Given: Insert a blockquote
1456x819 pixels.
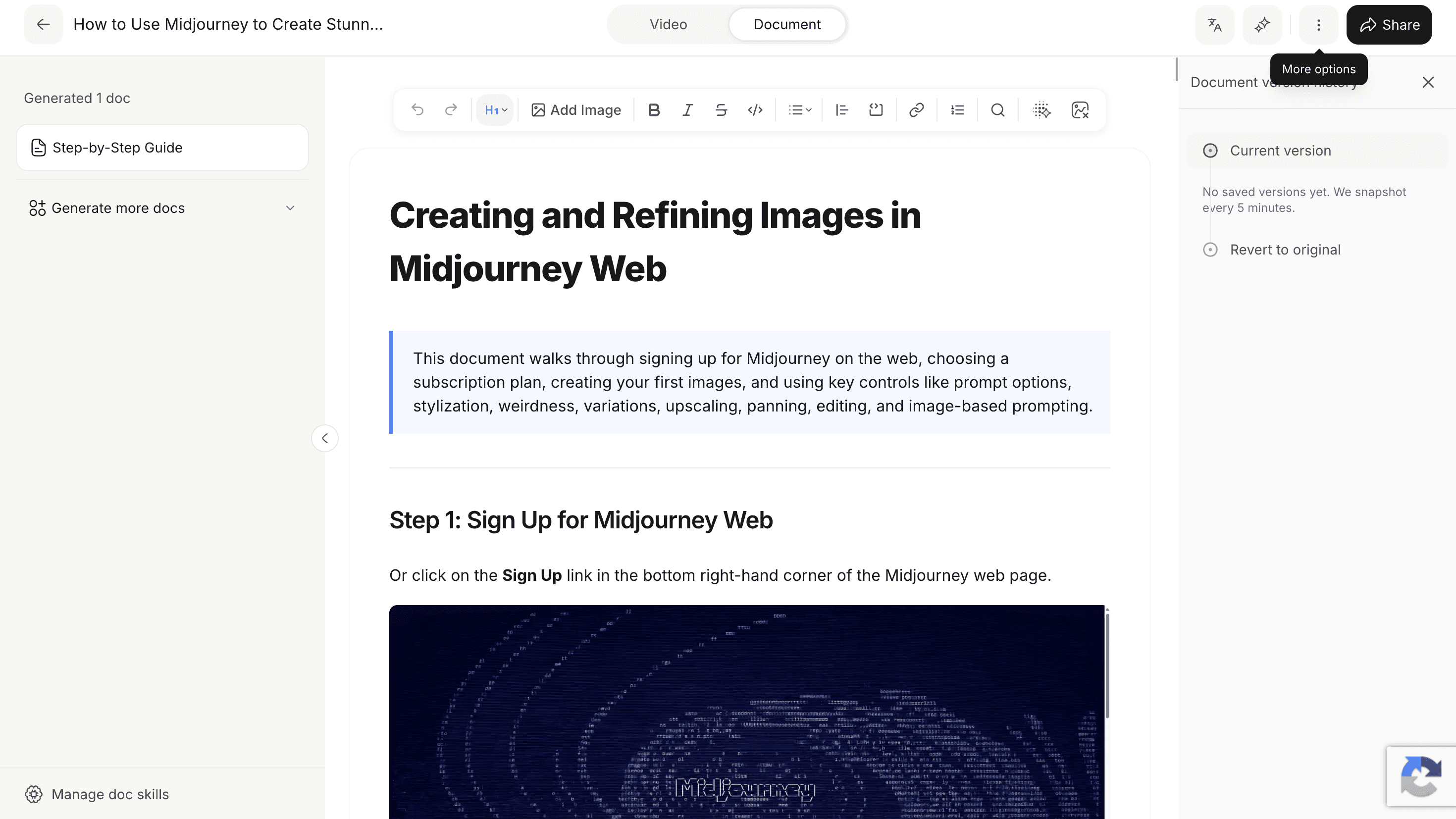Looking at the screenshot, I should tap(841, 109).
